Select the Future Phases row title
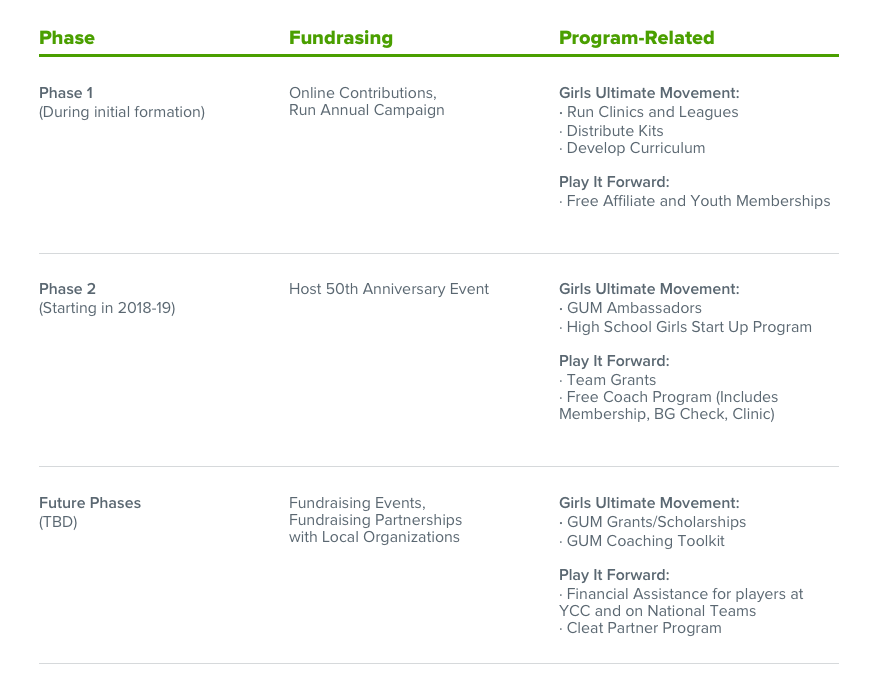This screenshot has width=879, height=694. (x=90, y=503)
